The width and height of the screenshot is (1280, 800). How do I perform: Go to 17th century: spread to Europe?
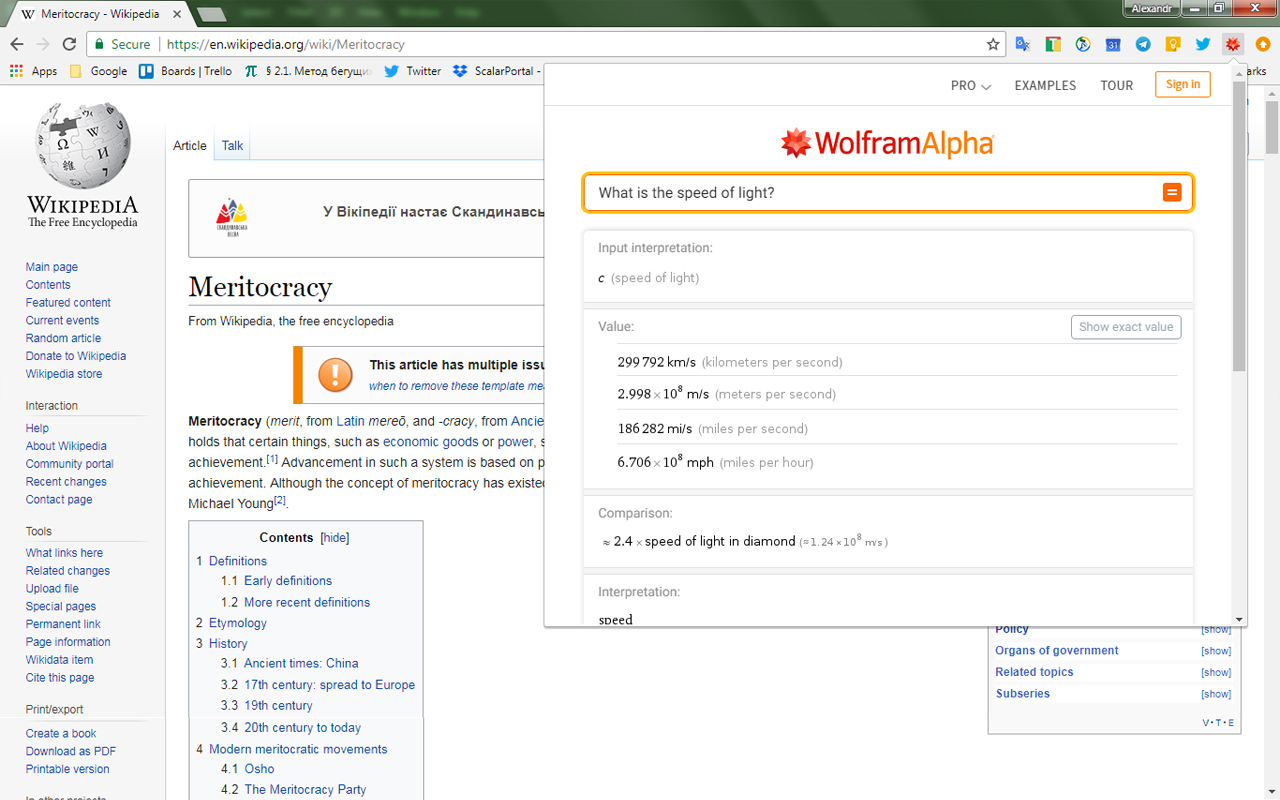coord(329,685)
